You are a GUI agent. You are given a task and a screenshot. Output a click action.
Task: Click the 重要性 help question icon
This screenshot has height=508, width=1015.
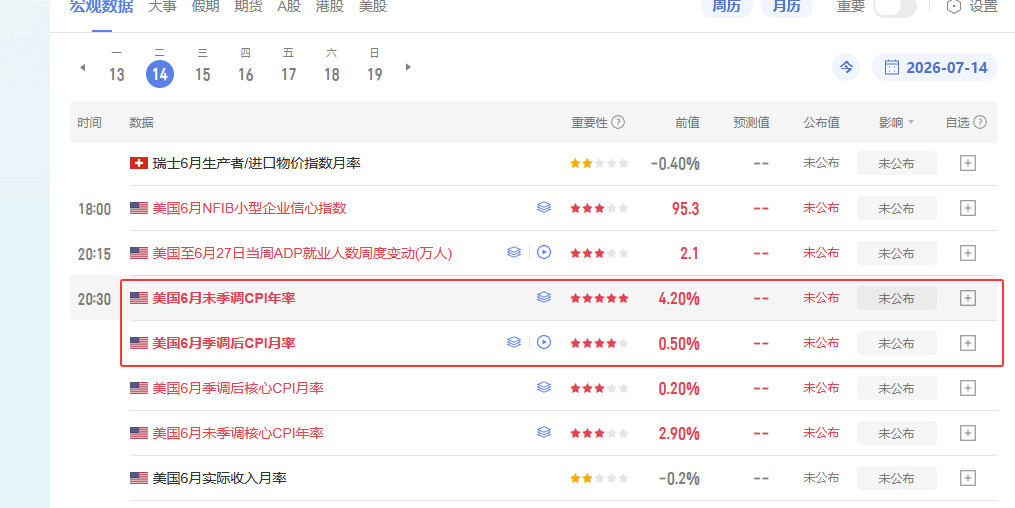point(618,122)
